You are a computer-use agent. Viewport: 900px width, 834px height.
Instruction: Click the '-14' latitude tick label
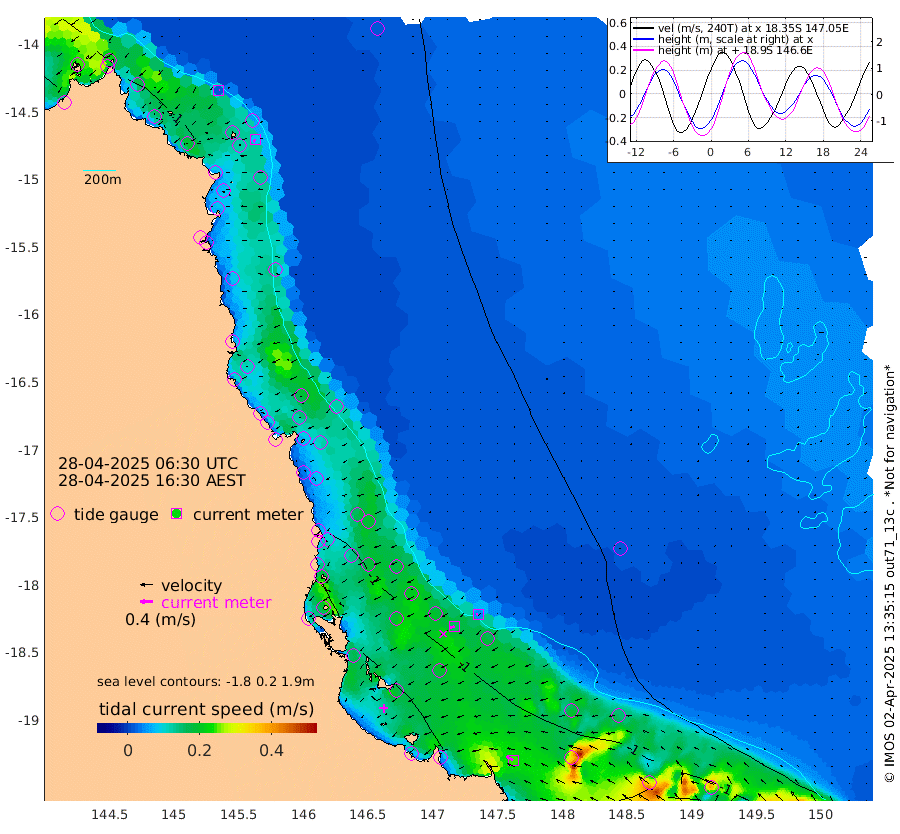point(28,45)
